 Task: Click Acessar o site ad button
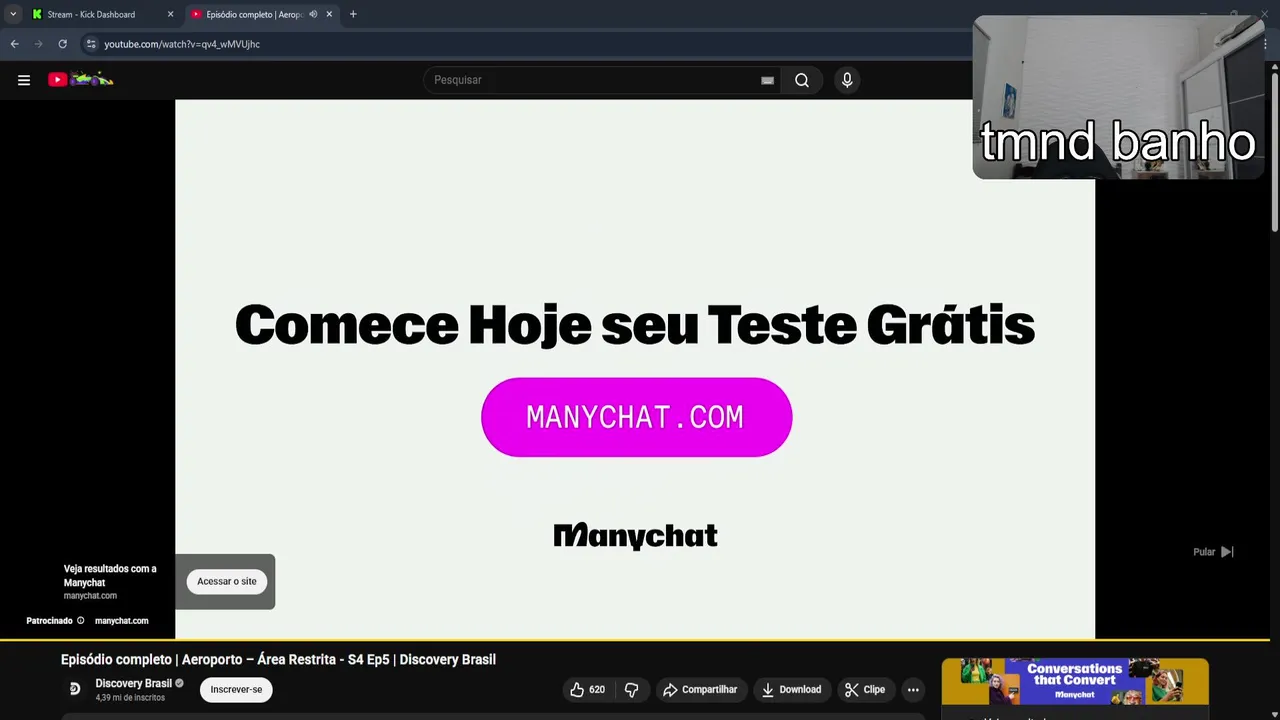click(x=227, y=581)
